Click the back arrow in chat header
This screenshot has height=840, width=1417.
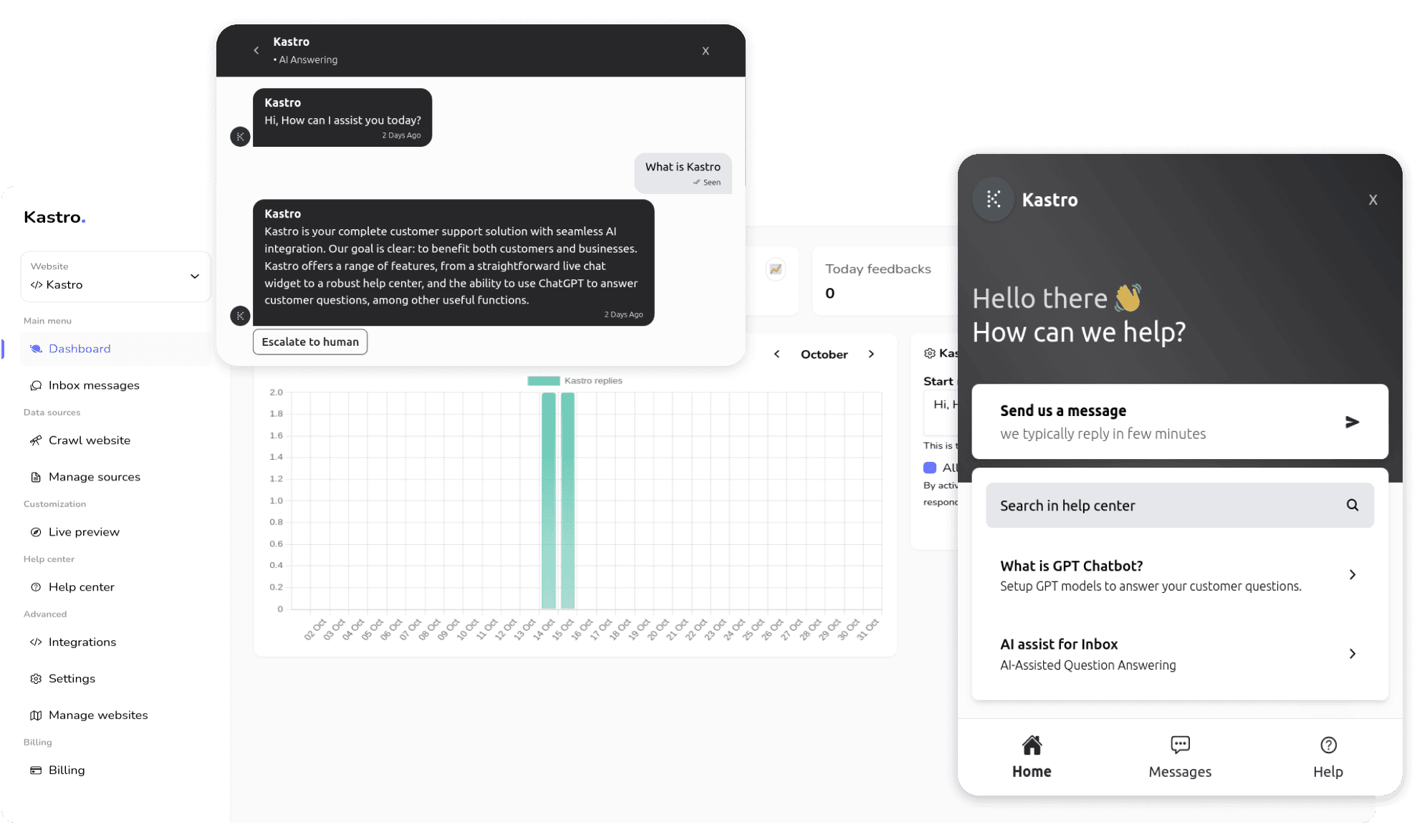coord(256,50)
